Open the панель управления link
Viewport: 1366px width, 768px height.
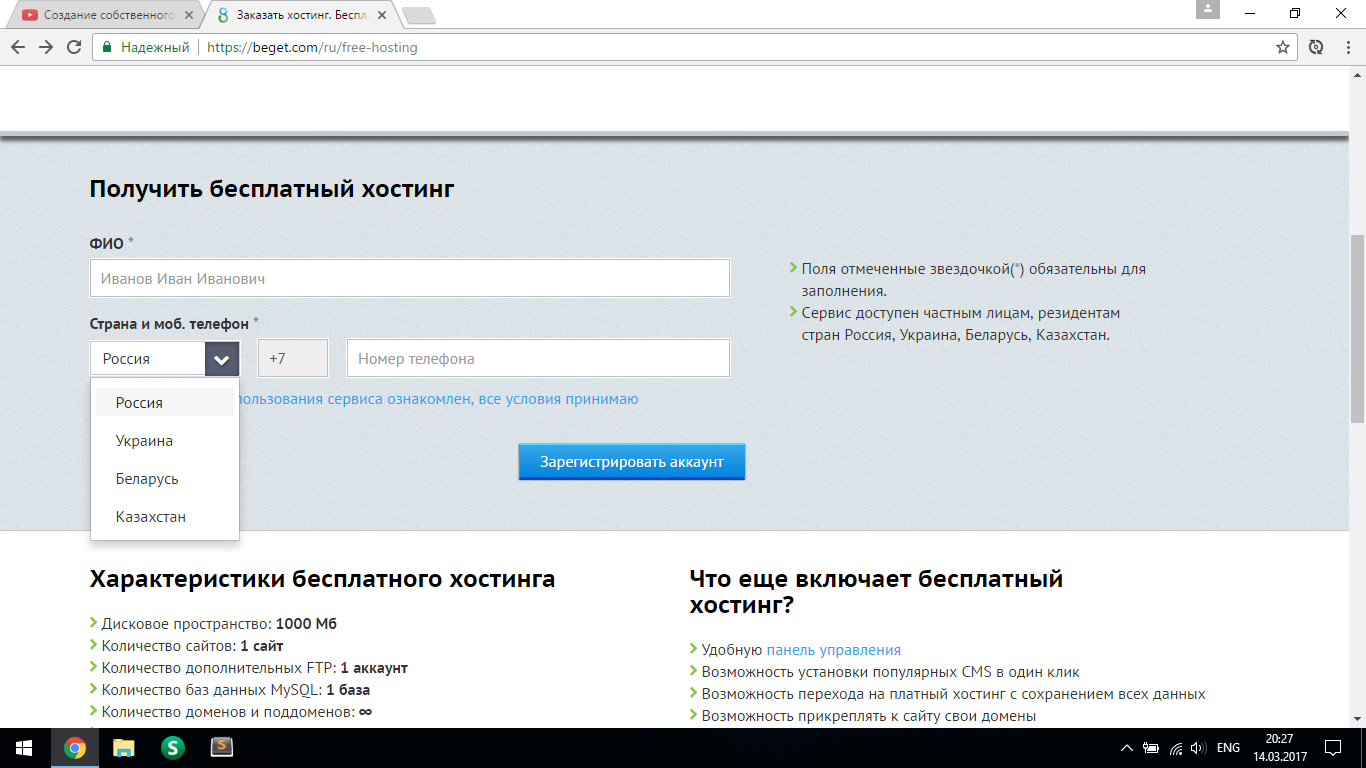coord(833,650)
